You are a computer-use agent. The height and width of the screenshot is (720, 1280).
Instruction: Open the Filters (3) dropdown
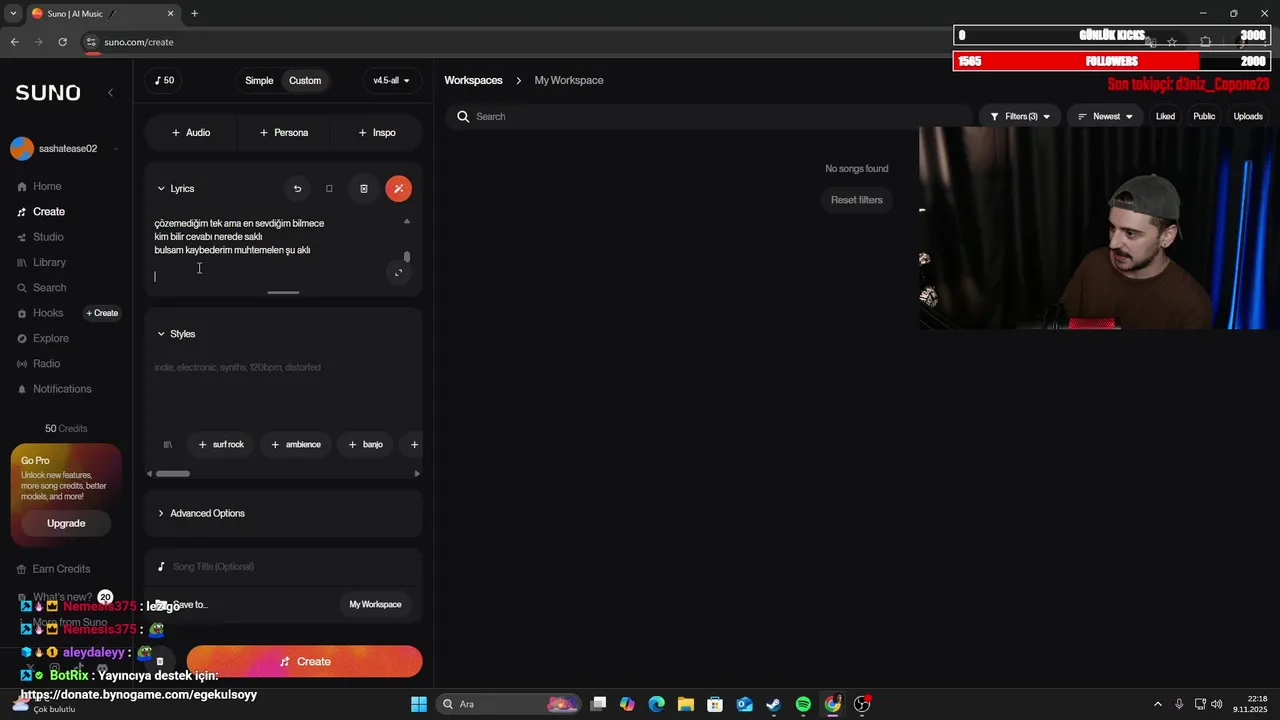click(1020, 116)
